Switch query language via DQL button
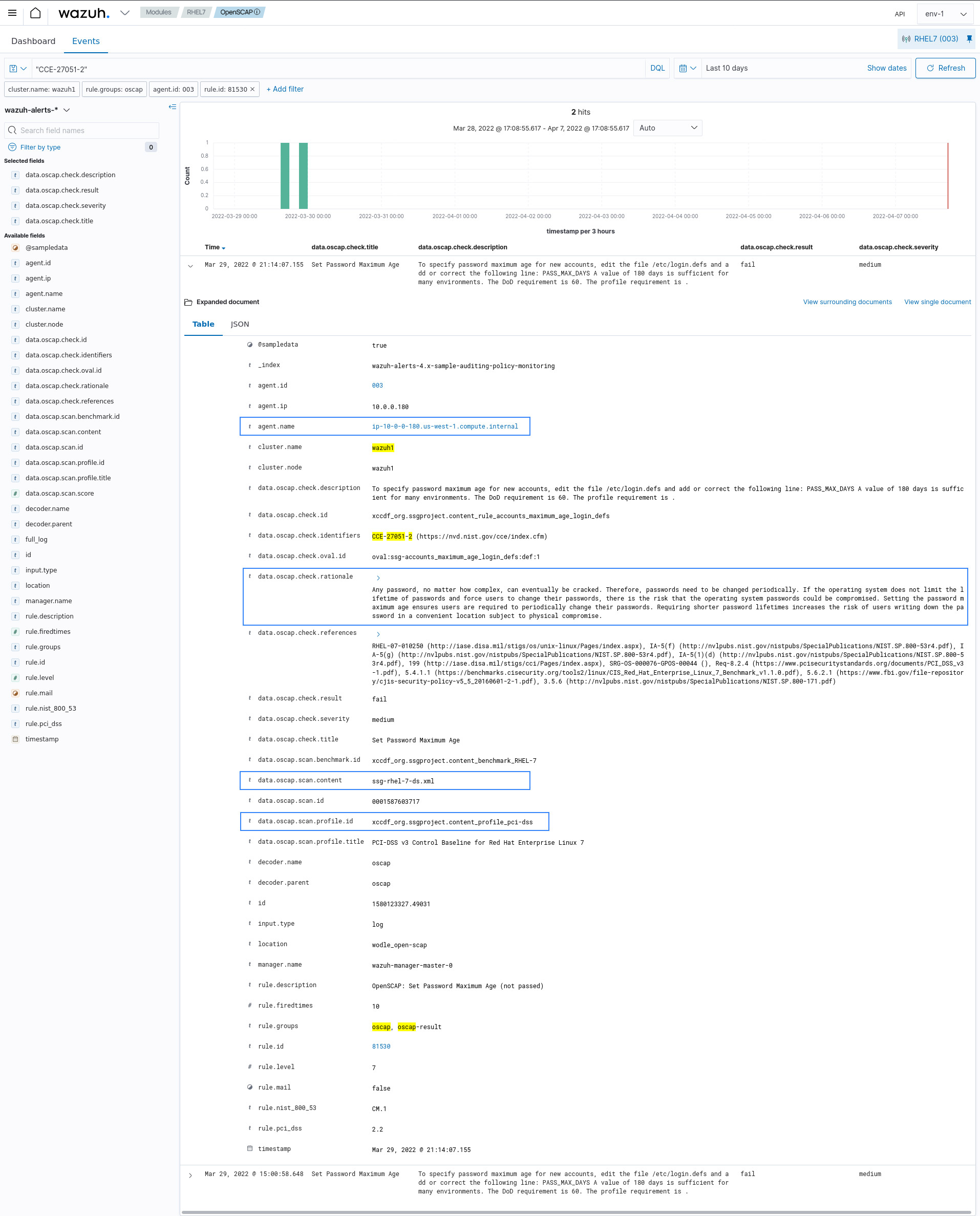The width and height of the screenshot is (980, 1216). pos(657,68)
